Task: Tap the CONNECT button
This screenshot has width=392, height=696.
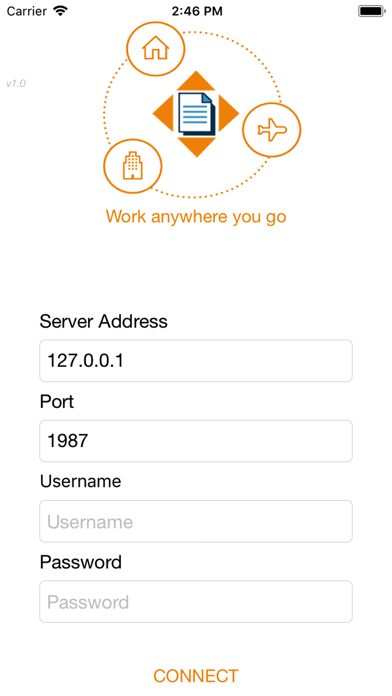Action: point(196,676)
